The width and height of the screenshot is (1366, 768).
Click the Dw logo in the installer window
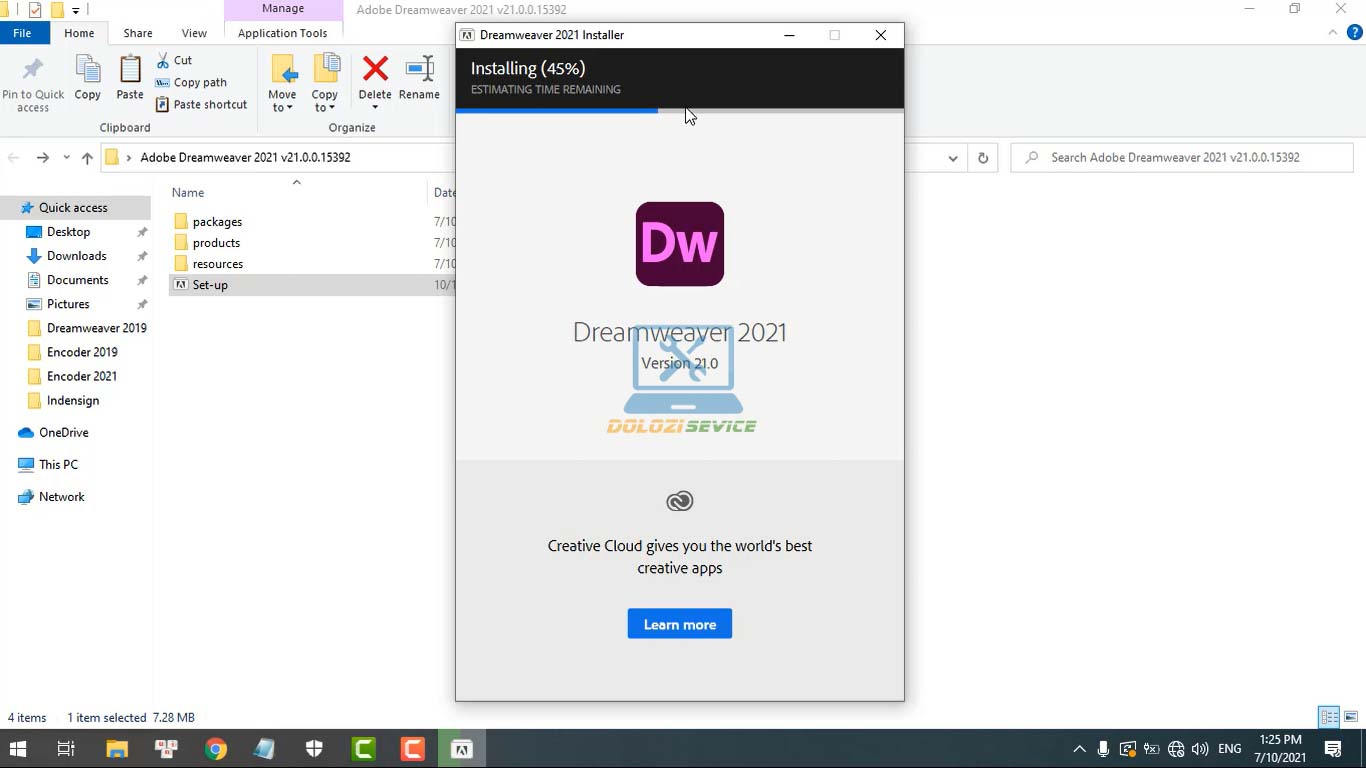tap(679, 243)
